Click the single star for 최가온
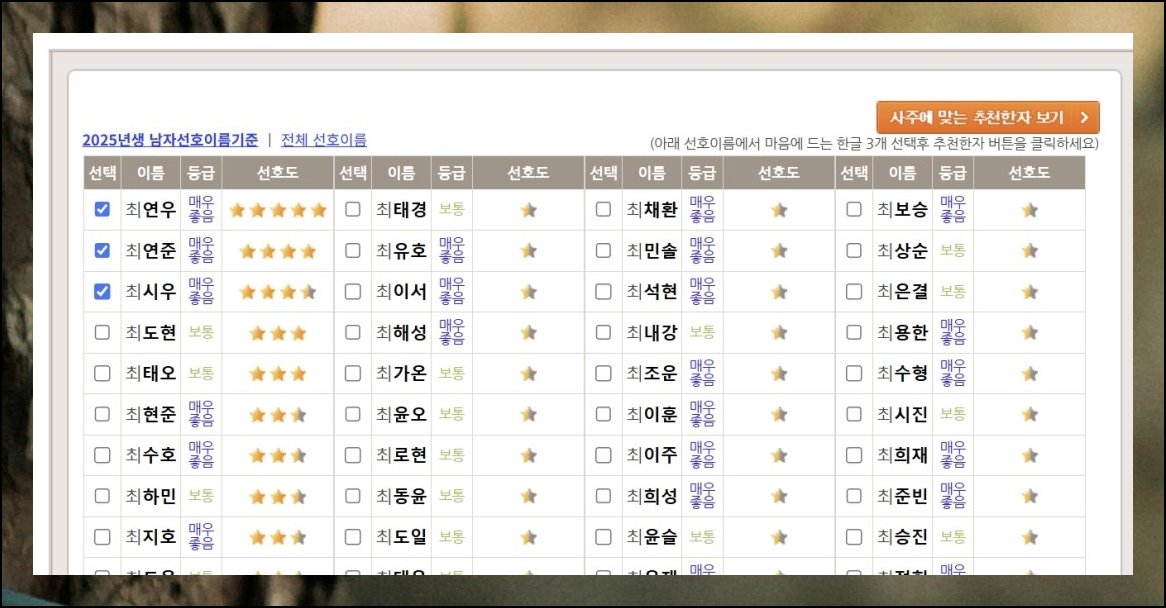1166x608 pixels. 529,374
